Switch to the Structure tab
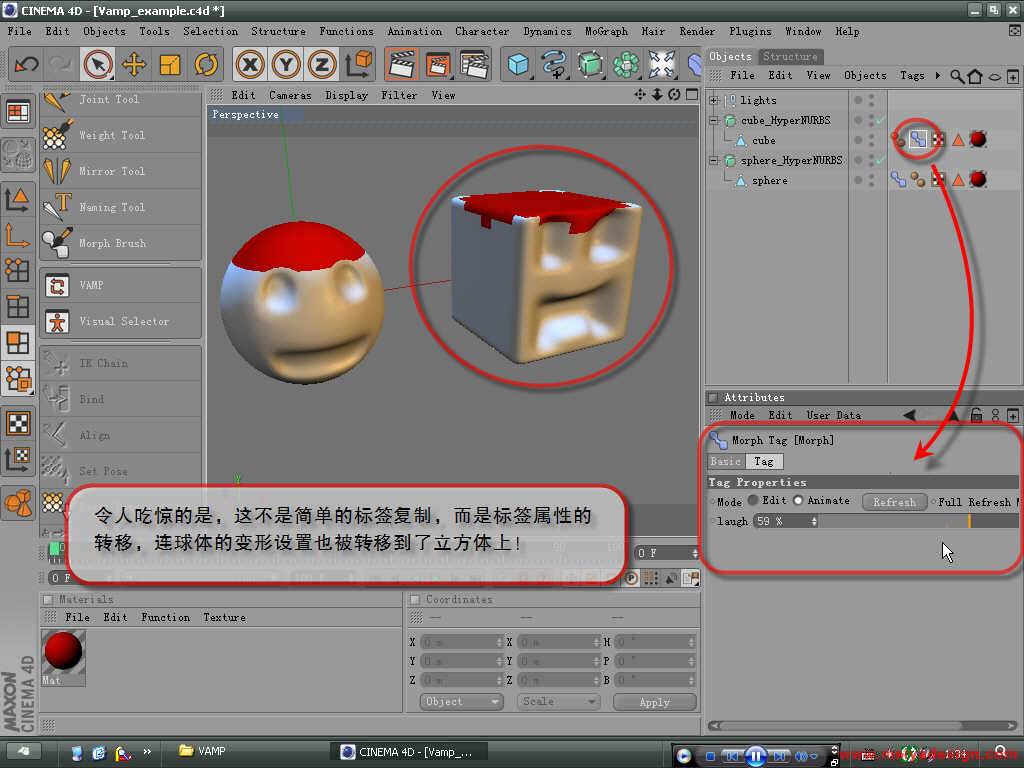 point(790,57)
